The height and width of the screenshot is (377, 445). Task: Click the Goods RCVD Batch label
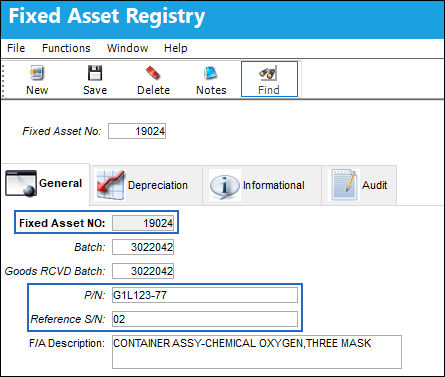pyautogui.click(x=55, y=271)
